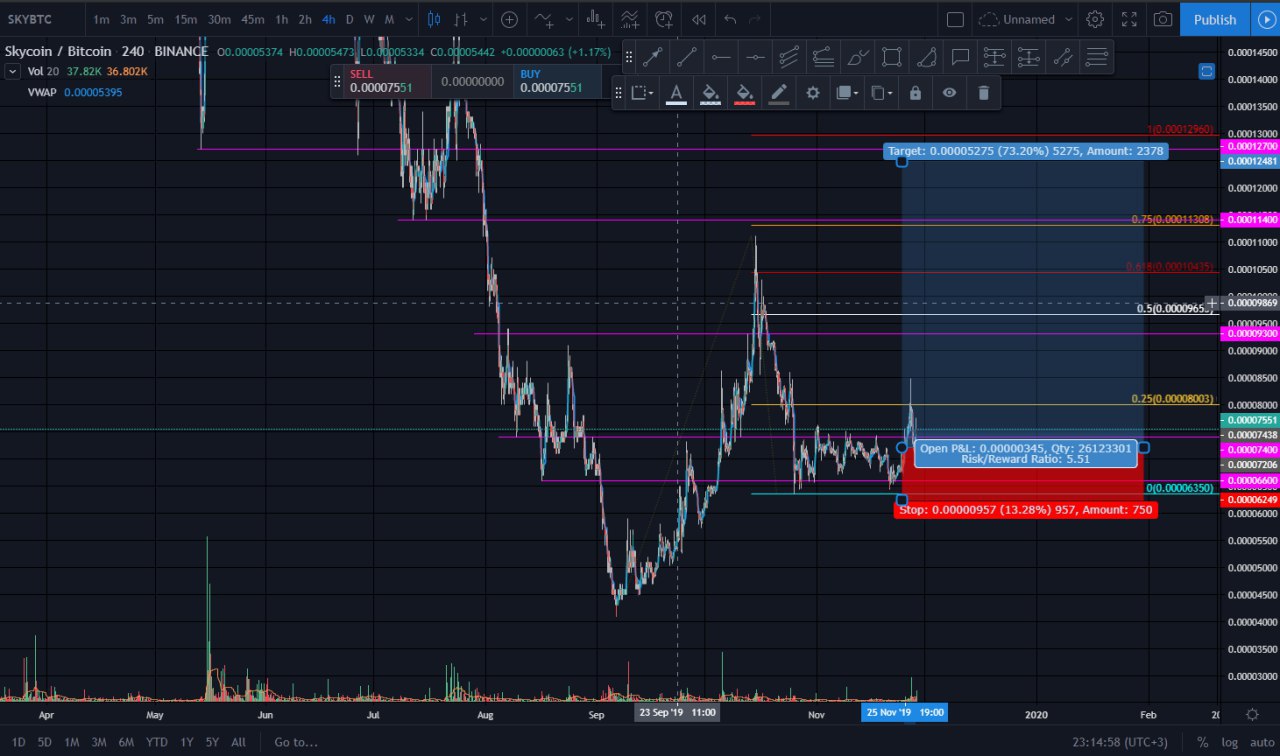Switch to the W weekly interval

pos(369,19)
